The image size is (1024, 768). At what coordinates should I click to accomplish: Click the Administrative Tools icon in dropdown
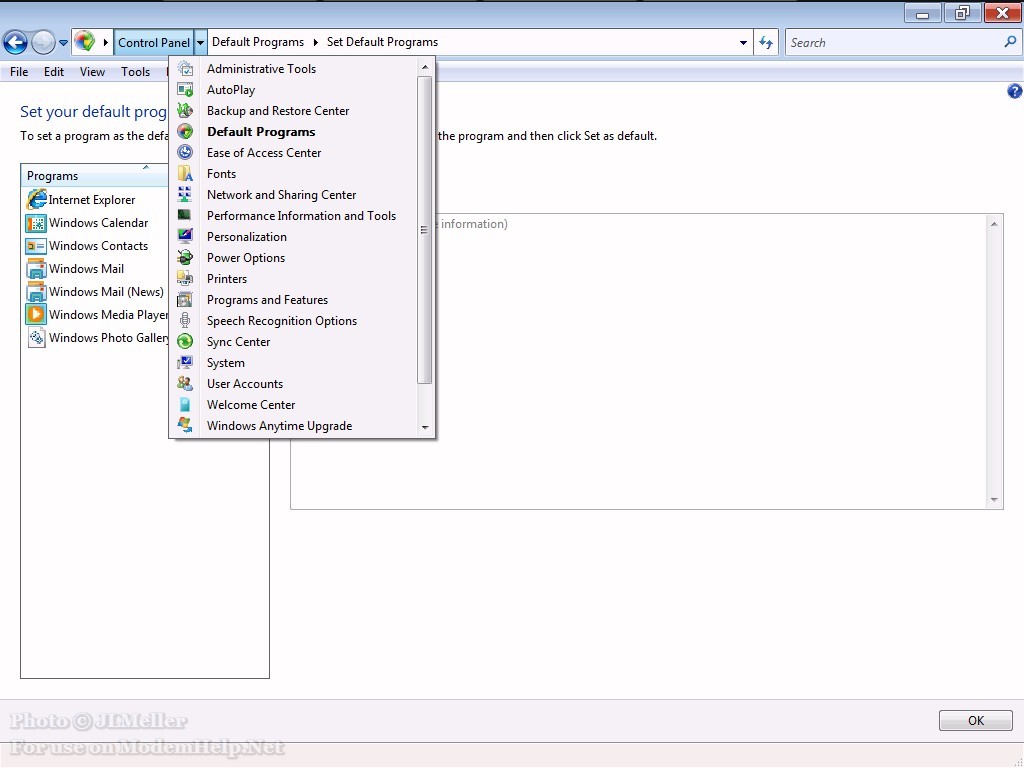tap(185, 69)
